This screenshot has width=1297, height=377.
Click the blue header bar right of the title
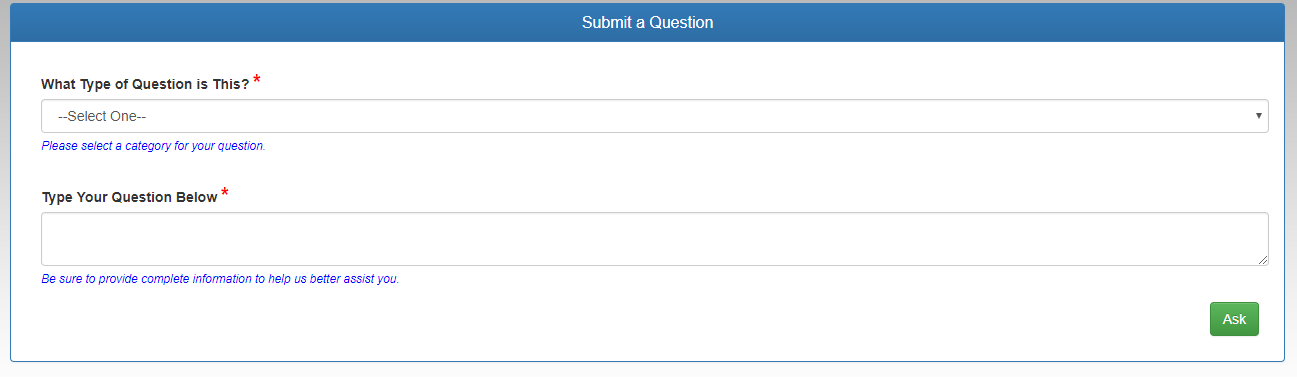tap(1000, 22)
